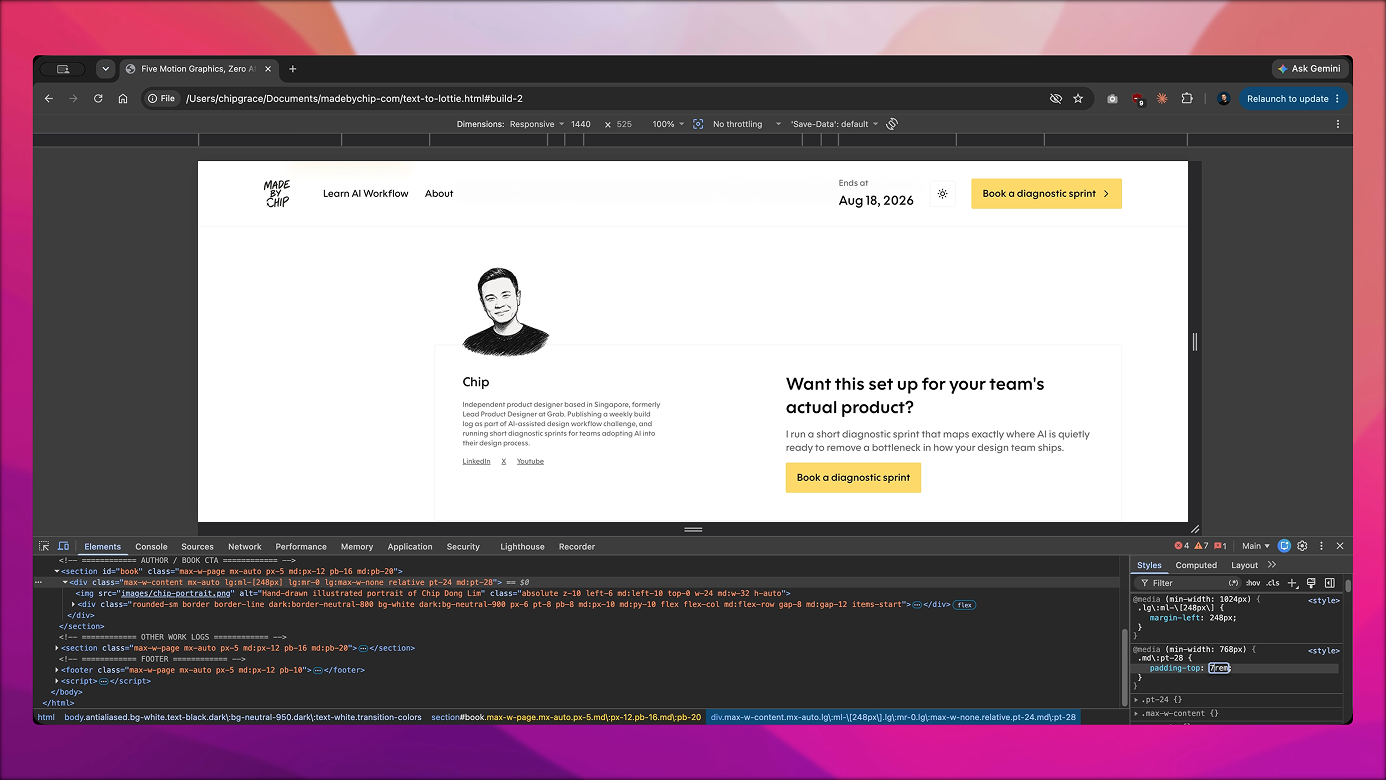Click the browser back arrow
Viewport: 1386px width, 780px height.
pyautogui.click(x=48, y=98)
